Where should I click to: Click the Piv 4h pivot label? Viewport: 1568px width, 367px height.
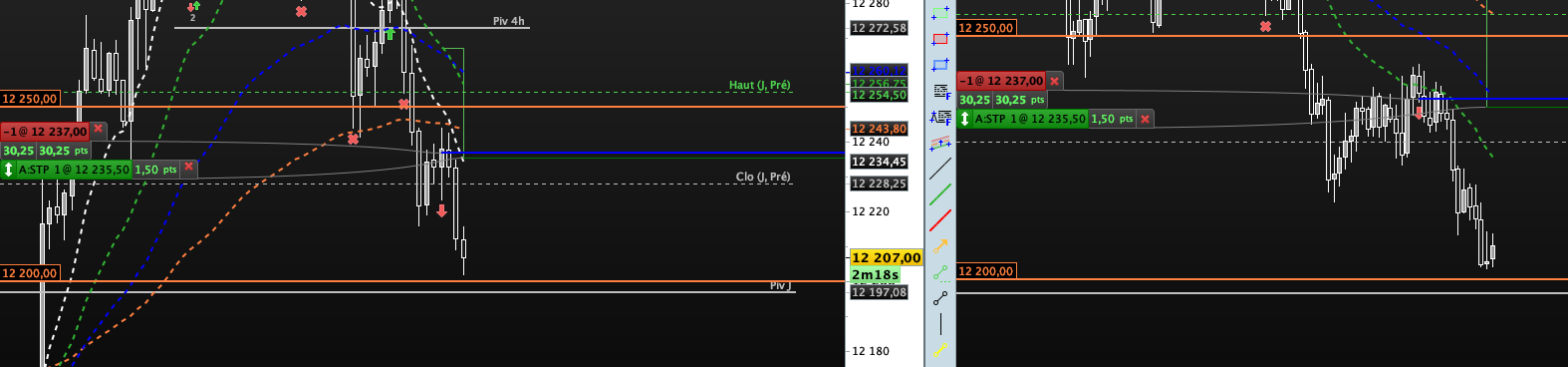point(508,21)
